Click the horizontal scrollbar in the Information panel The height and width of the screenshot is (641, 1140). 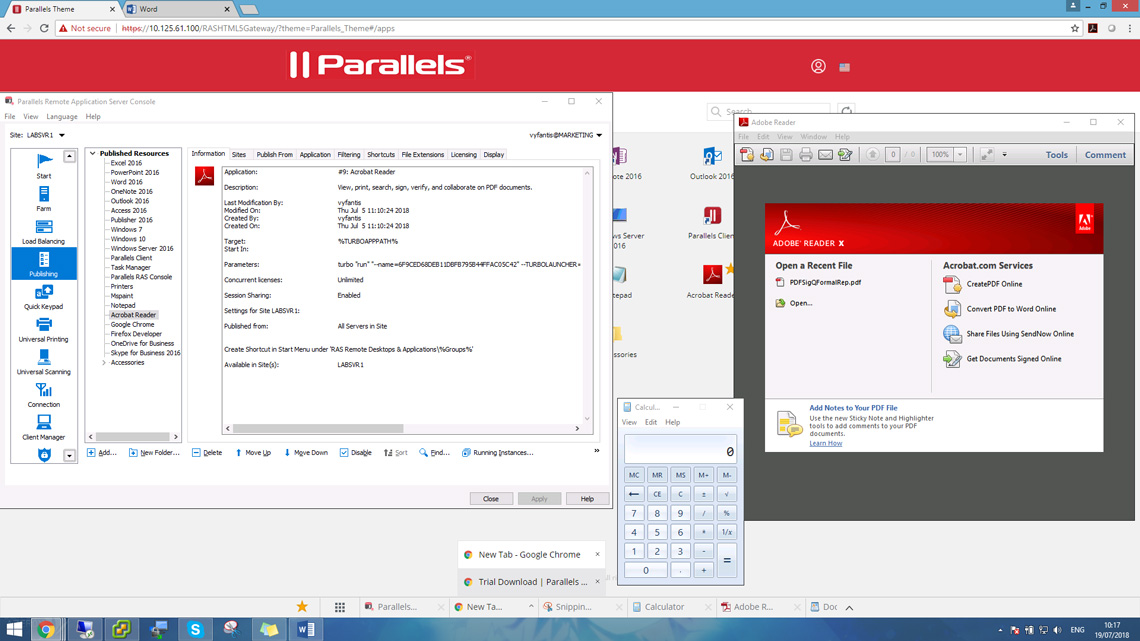[318, 428]
